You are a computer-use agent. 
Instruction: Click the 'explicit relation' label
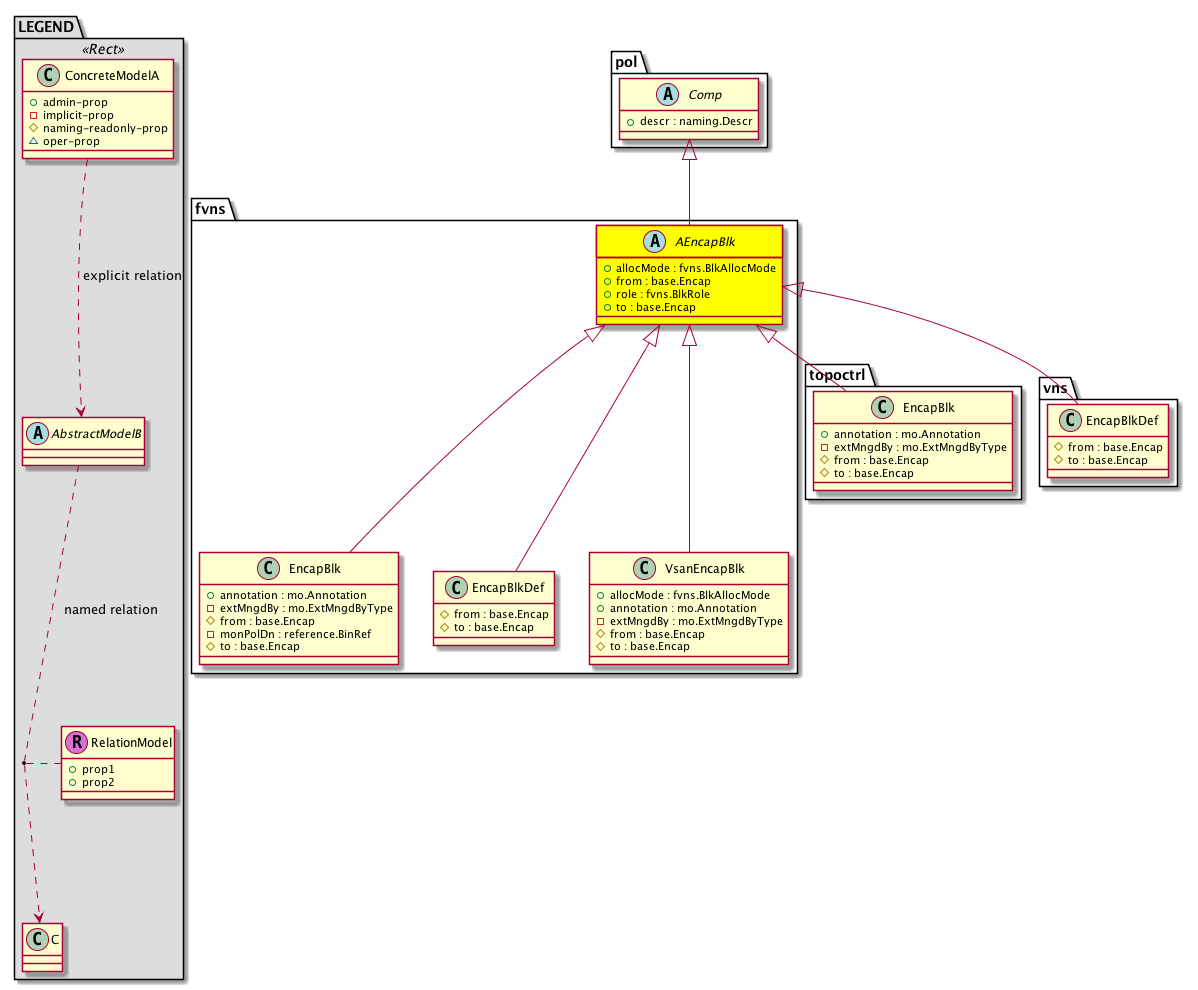[x=133, y=276]
